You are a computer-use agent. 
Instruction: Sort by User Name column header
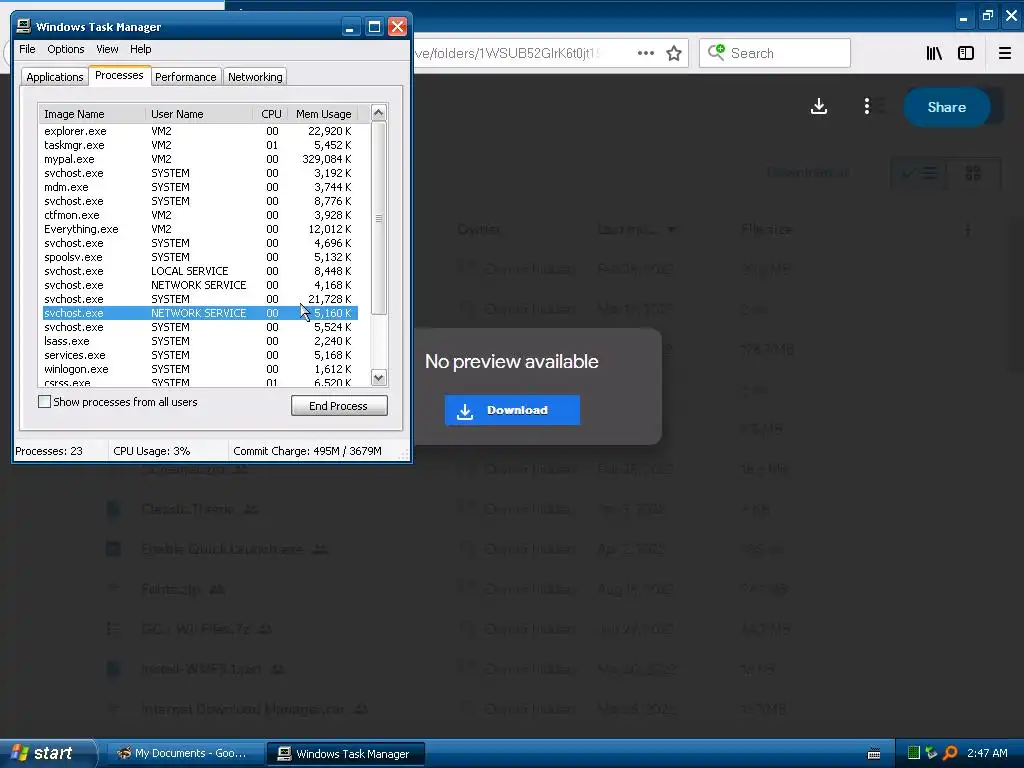199,114
